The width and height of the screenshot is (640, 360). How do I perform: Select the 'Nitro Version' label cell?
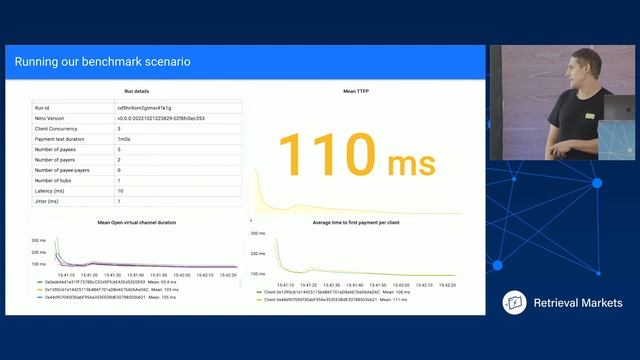pyautogui.click(x=73, y=118)
